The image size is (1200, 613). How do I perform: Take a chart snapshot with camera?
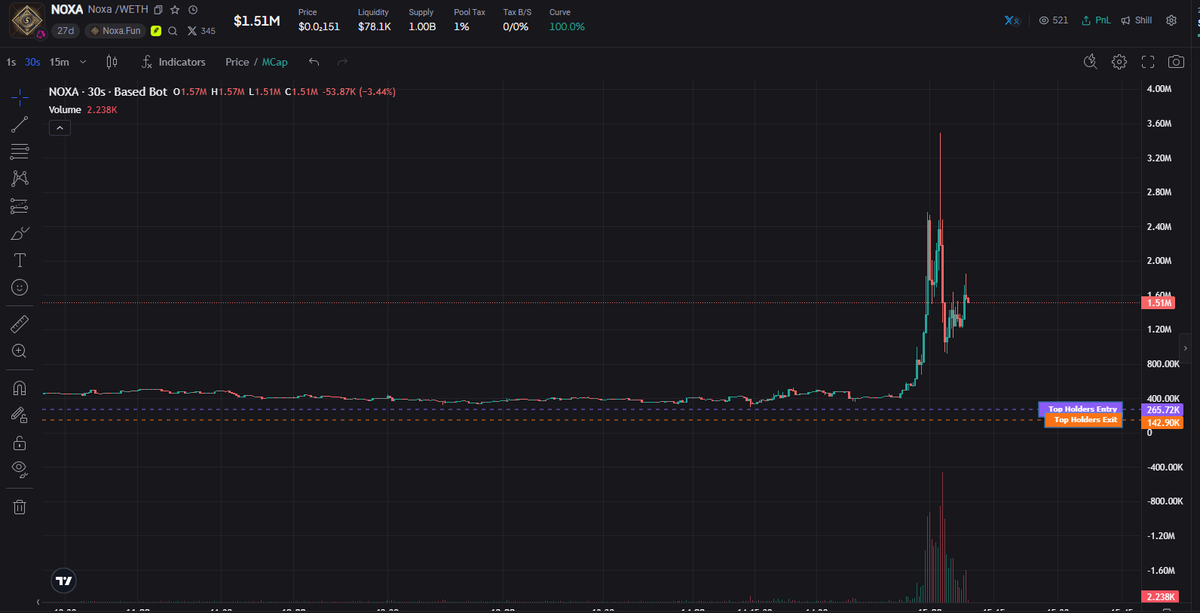[x=1176, y=62]
